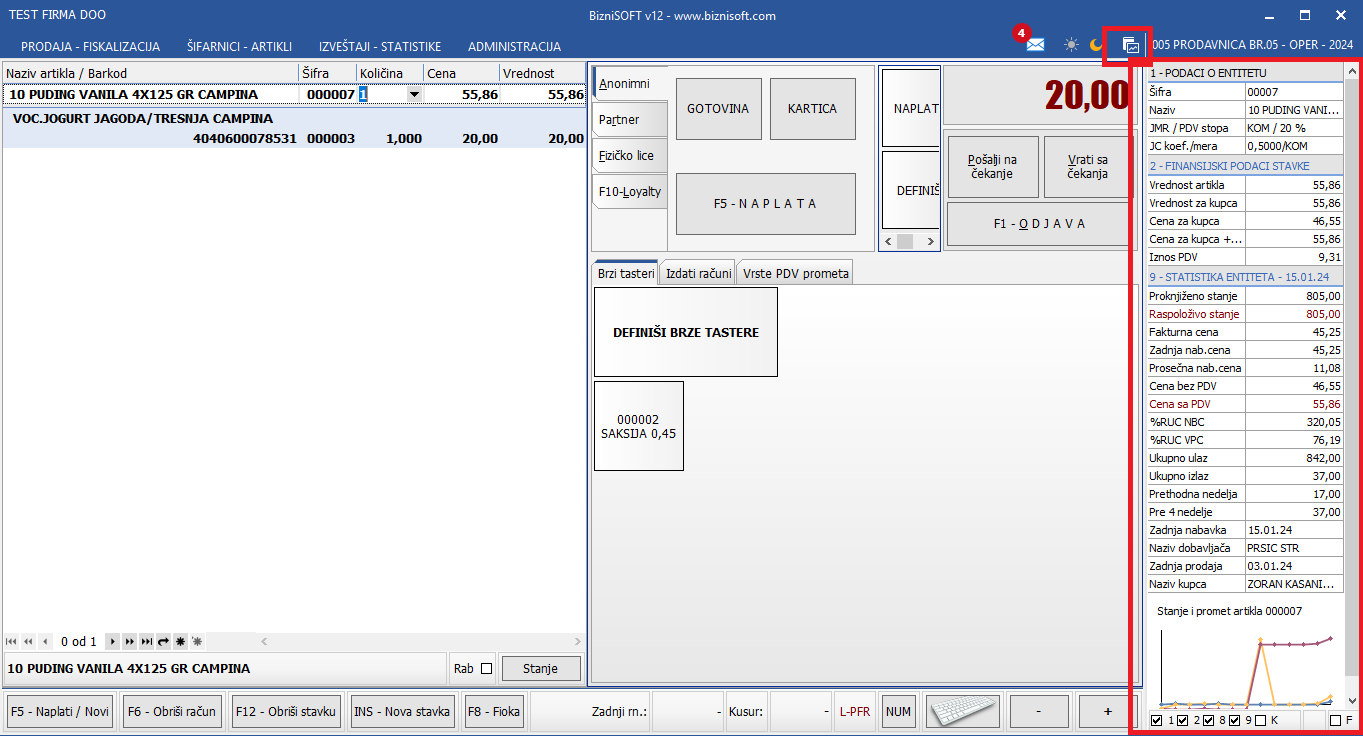
Task: Click the 000002 SAKSIJA quick key
Action: tap(639, 426)
